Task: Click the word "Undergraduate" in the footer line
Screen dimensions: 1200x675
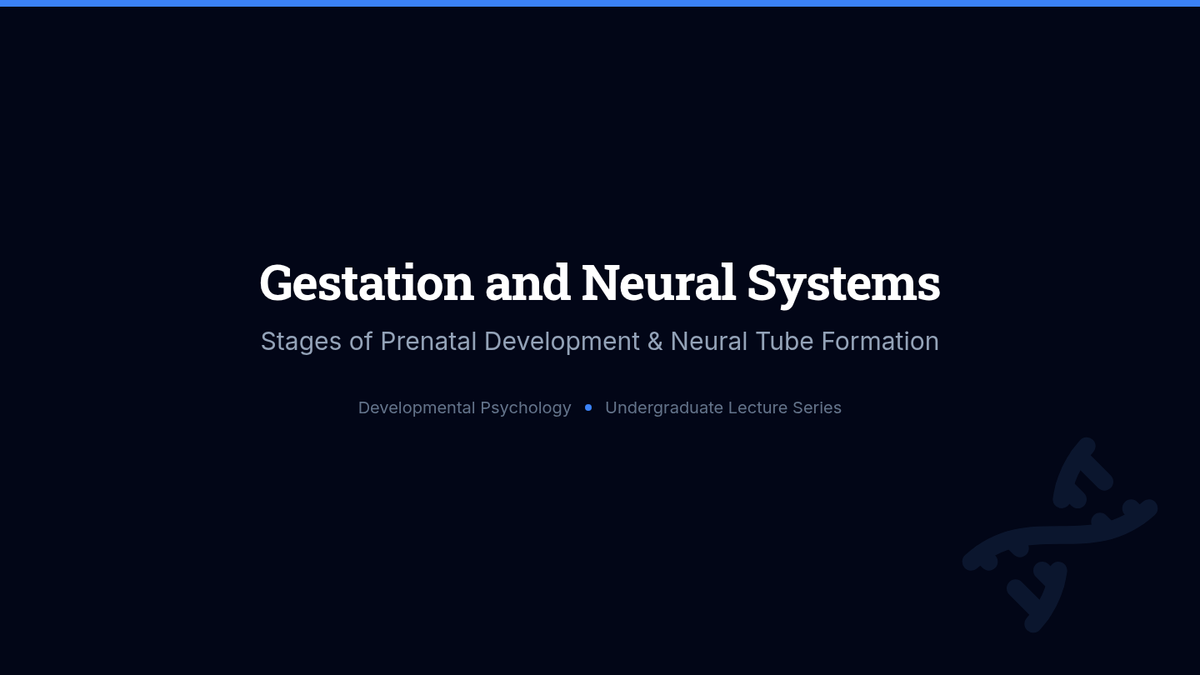Action: click(x=662, y=408)
